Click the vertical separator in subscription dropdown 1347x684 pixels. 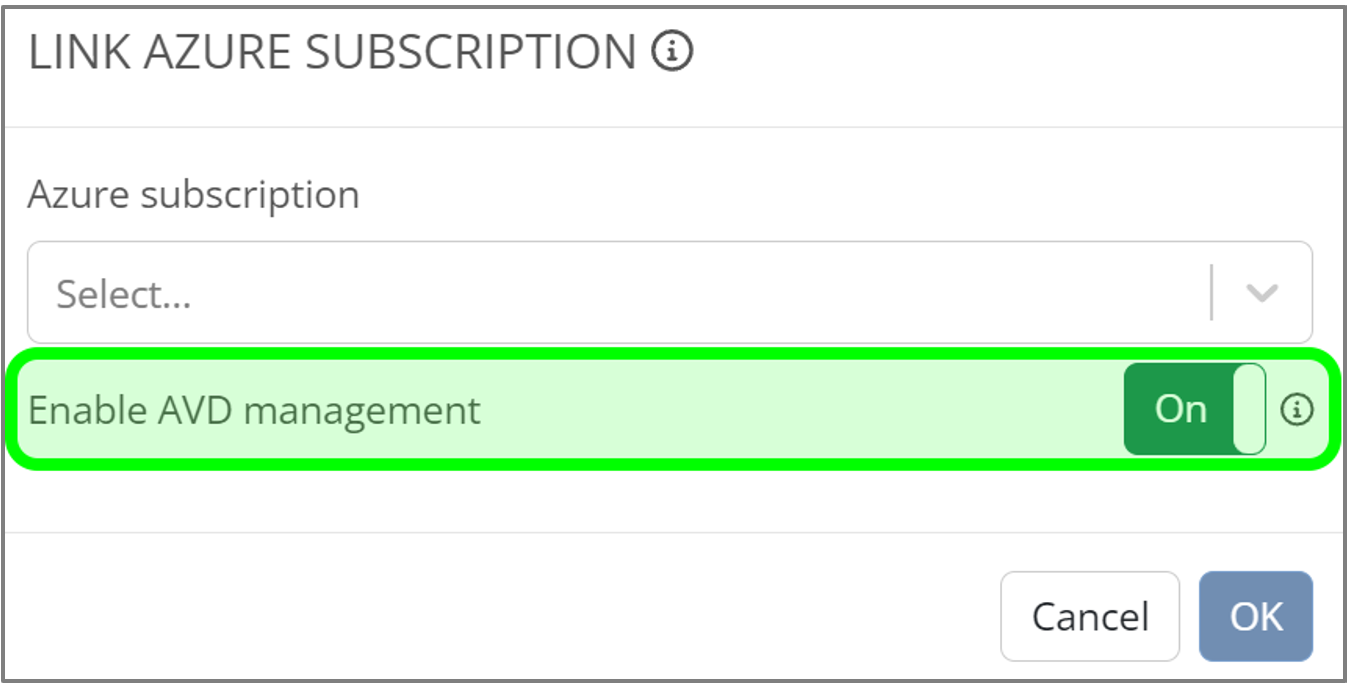coord(1211,293)
